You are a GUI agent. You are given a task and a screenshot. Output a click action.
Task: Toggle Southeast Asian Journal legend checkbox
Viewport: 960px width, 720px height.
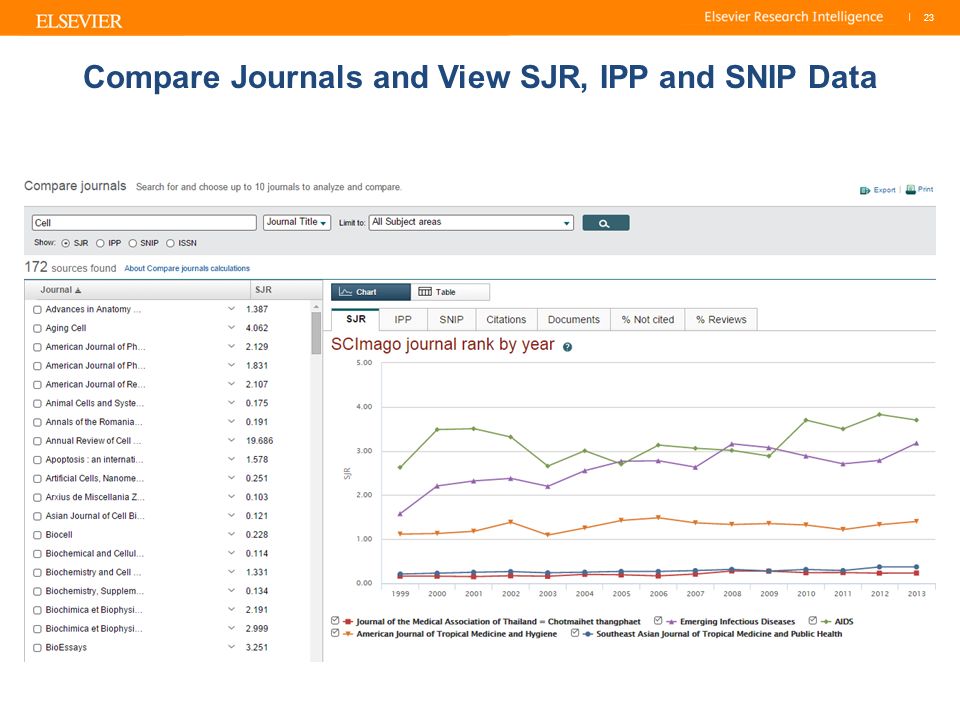point(575,633)
